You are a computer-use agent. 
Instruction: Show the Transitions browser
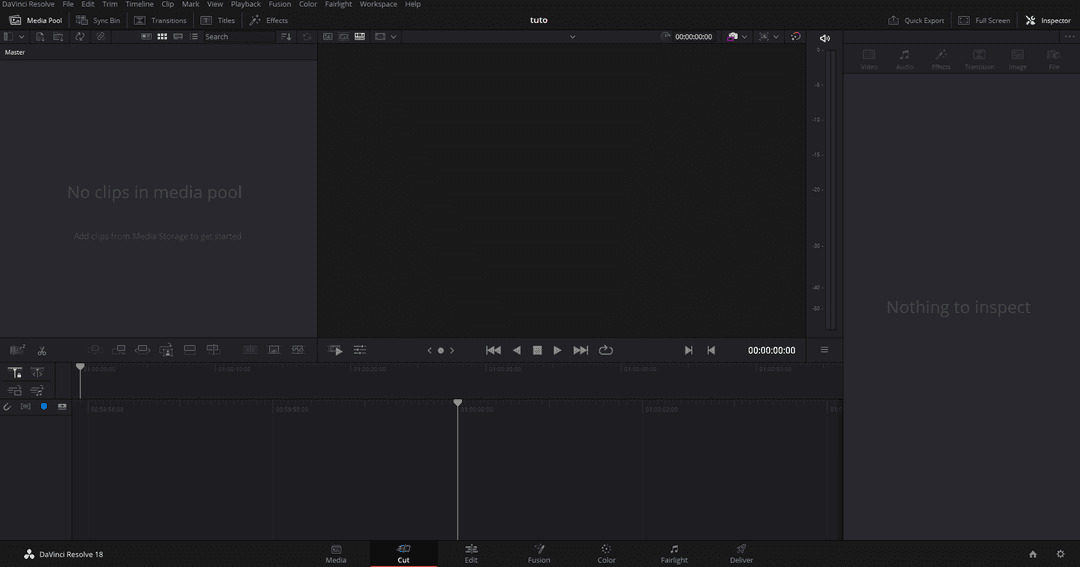(x=160, y=20)
